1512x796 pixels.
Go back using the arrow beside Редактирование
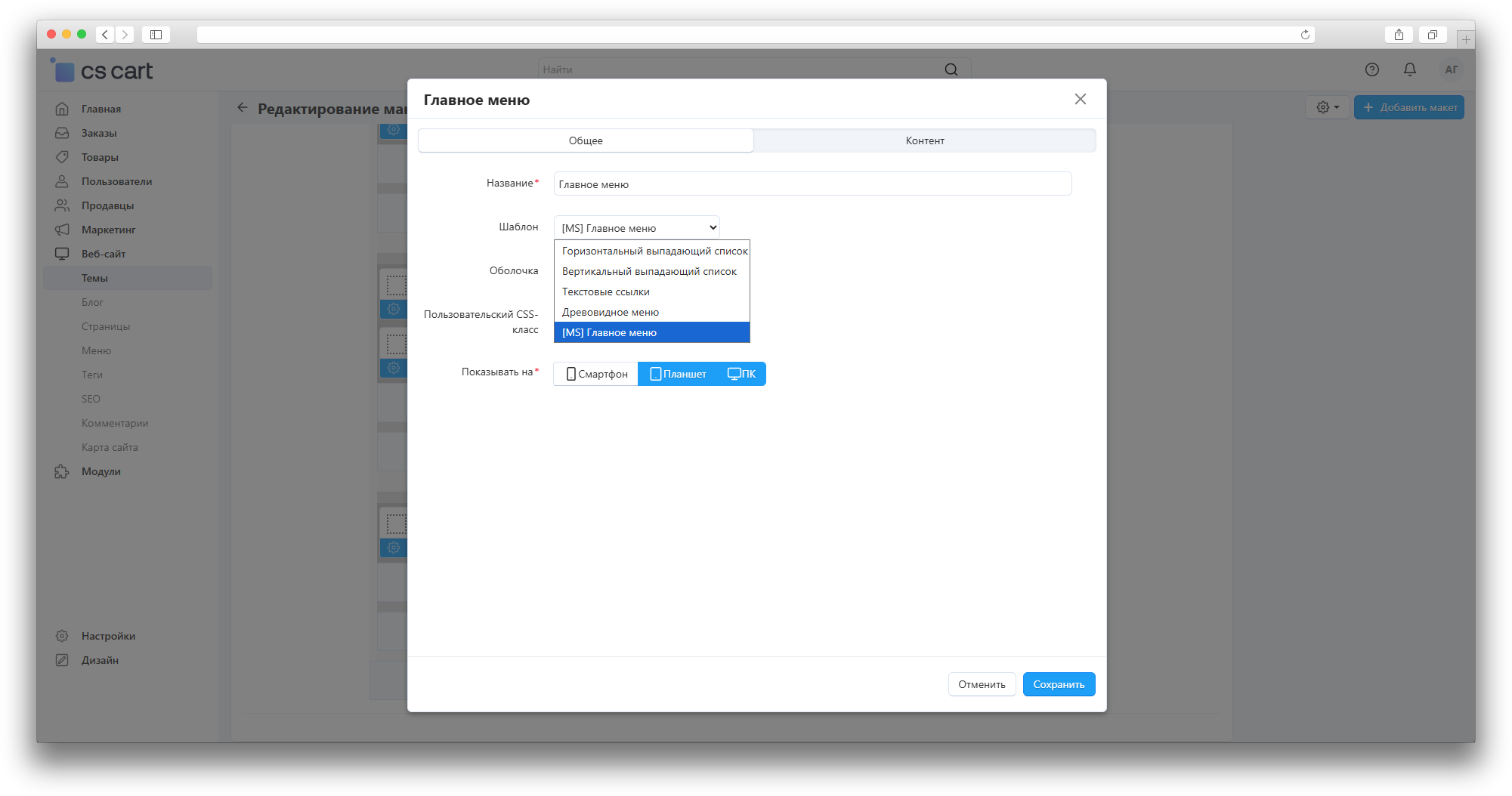tap(243, 108)
